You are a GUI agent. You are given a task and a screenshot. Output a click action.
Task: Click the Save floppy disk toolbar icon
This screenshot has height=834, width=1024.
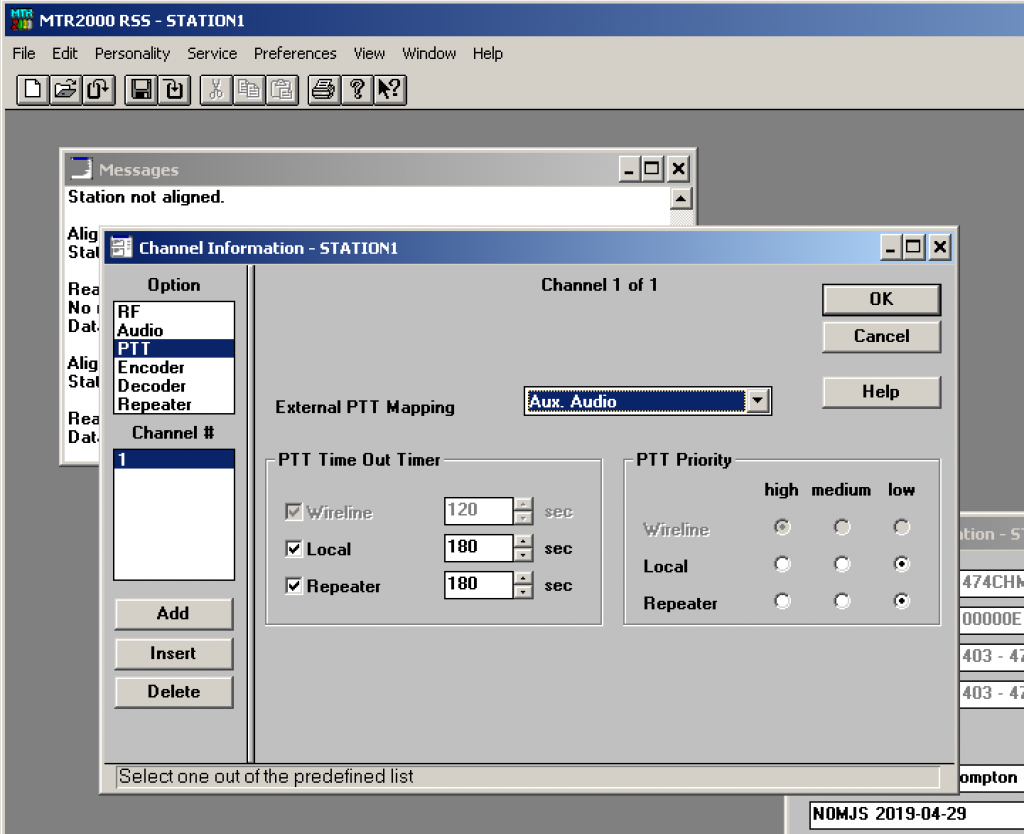pyautogui.click(x=141, y=89)
